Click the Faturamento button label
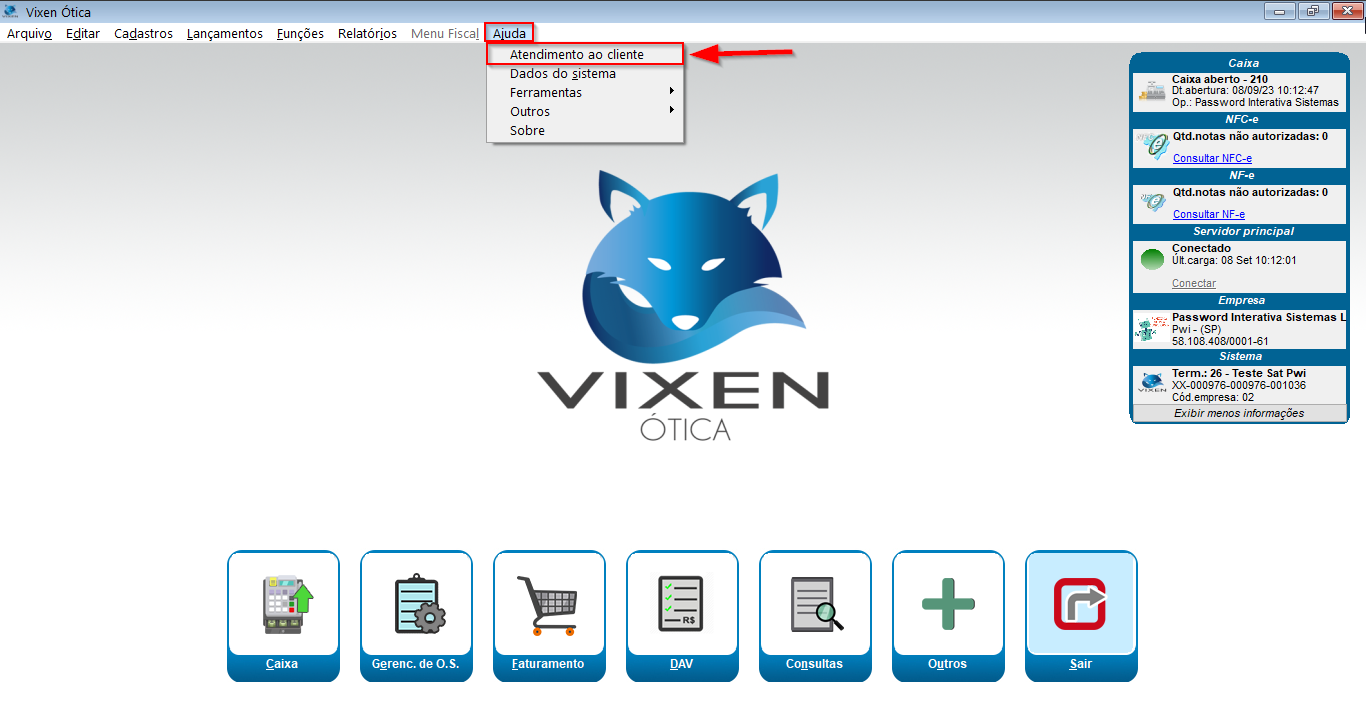Image resolution: width=1366 pixels, height=715 pixels. tap(548, 664)
